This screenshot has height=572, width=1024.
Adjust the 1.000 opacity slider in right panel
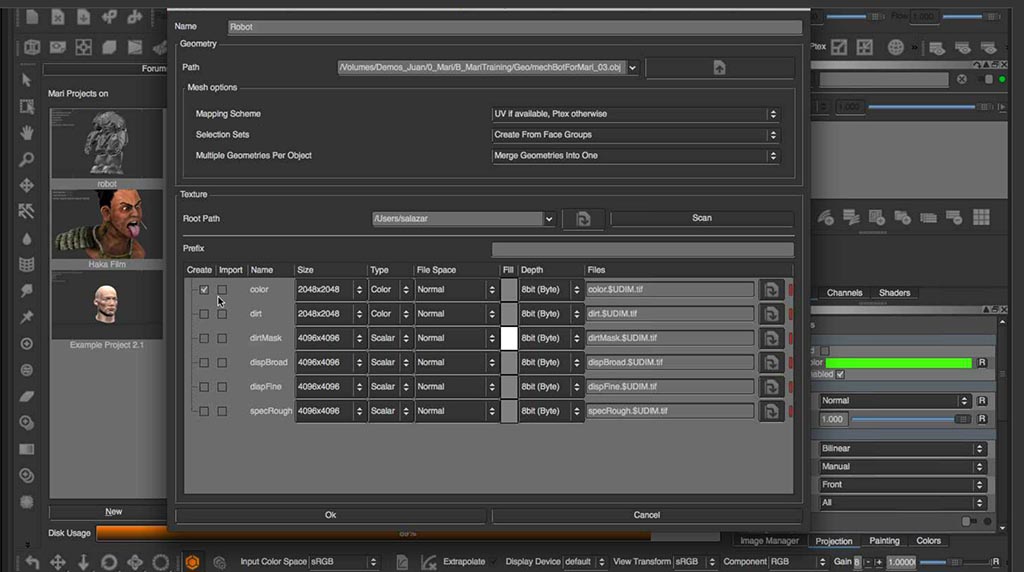coord(912,419)
